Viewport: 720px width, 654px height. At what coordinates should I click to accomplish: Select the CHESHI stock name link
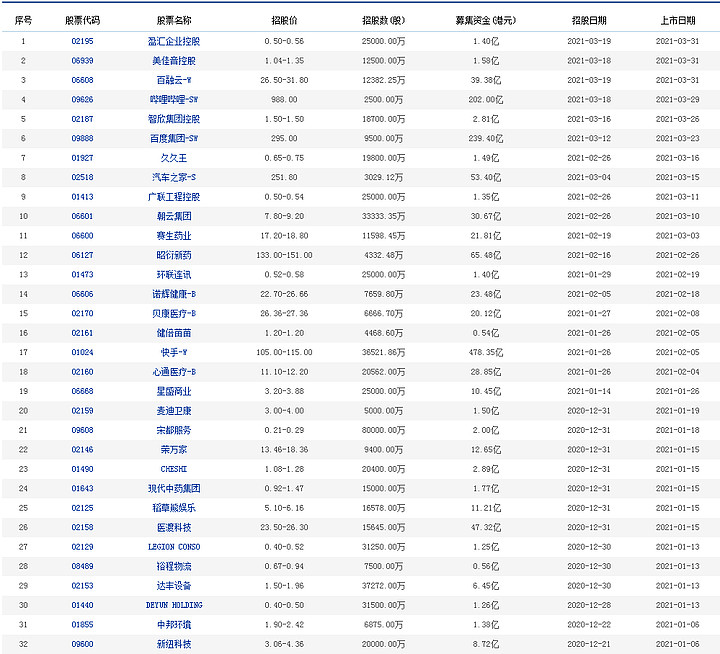(x=174, y=469)
